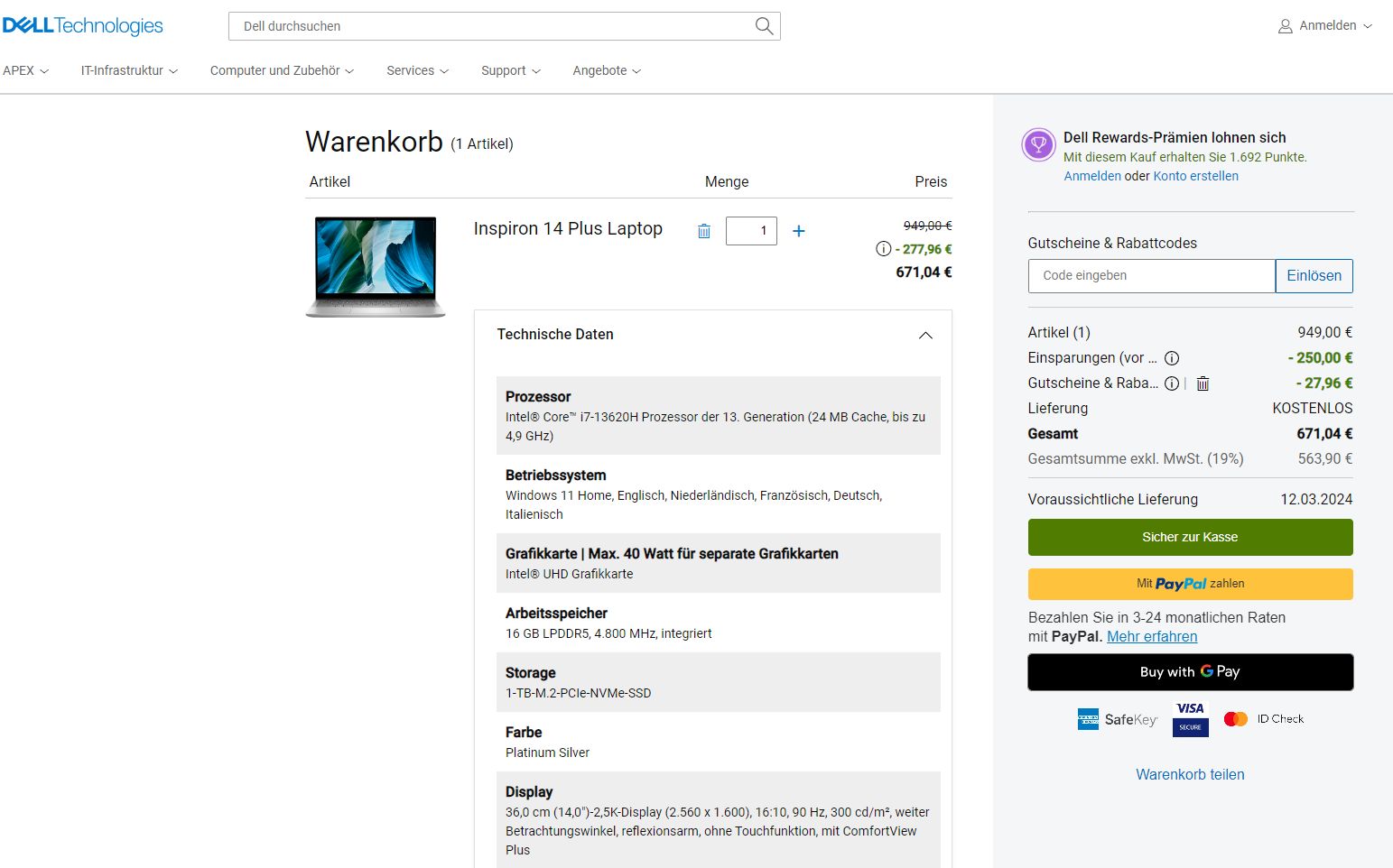Click the search magnifier icon
The width and height of the screenshot is (1393, 868).
tap(764, 26)
